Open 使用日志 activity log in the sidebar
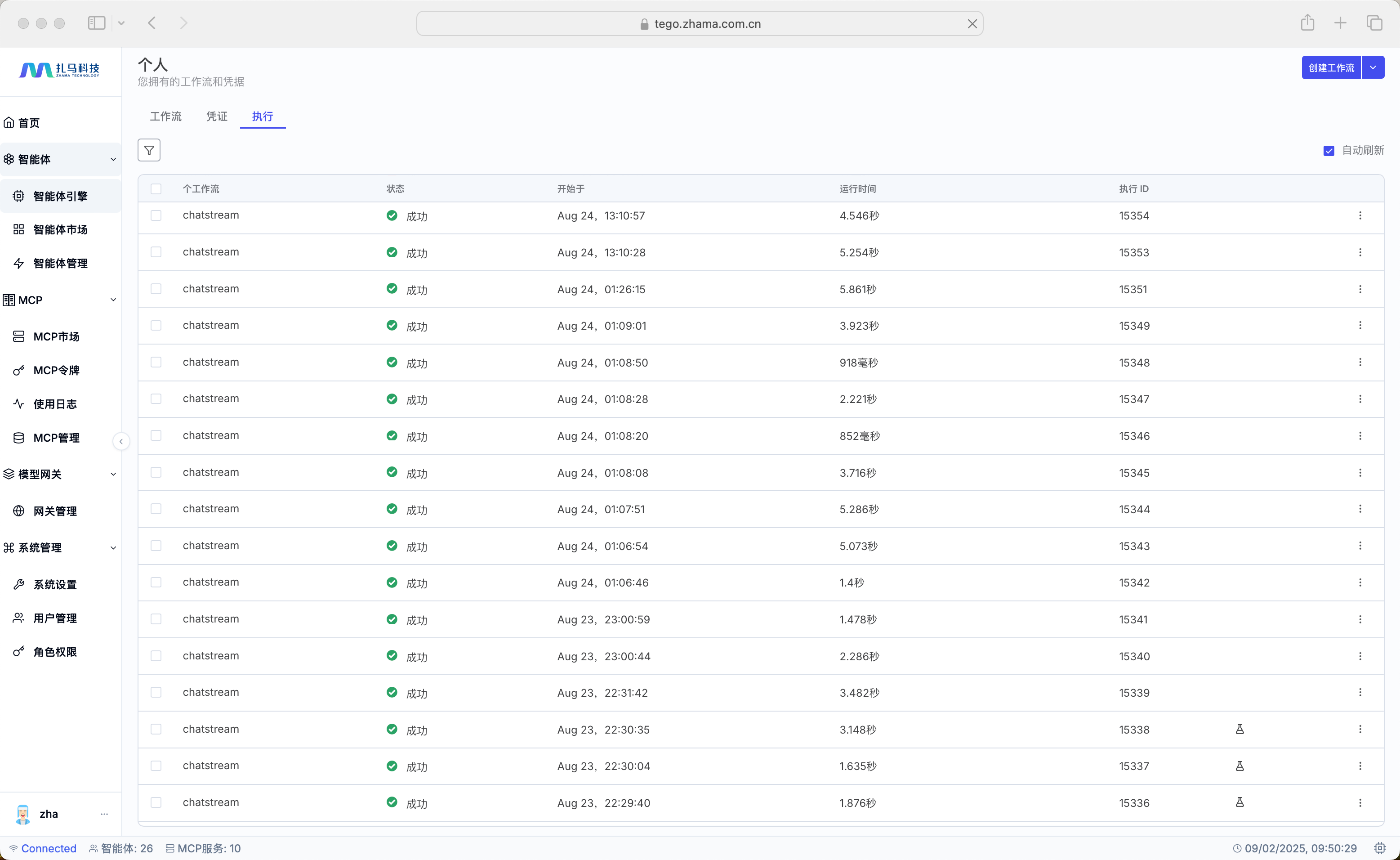Viewport: 1400px width, 860px height. point(54,404)
